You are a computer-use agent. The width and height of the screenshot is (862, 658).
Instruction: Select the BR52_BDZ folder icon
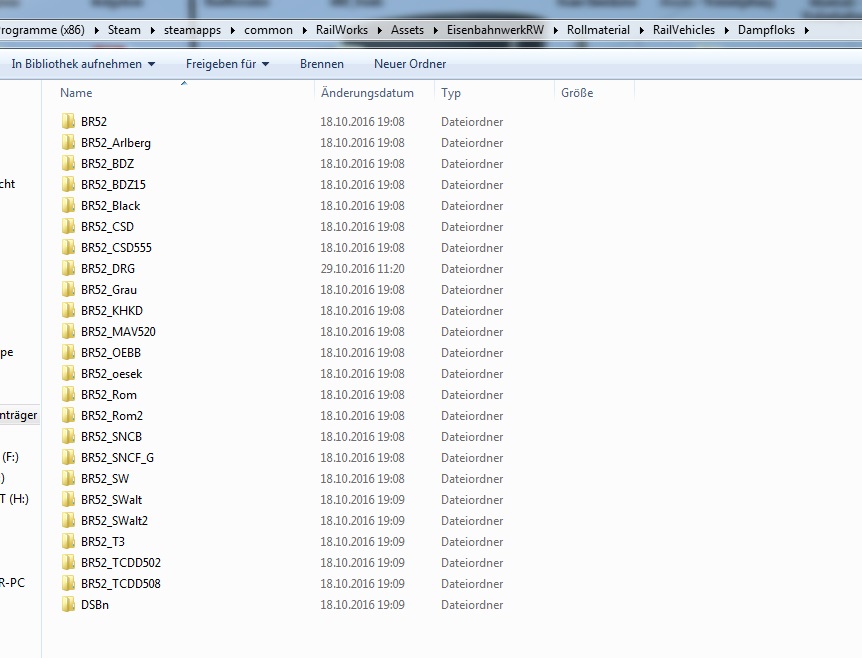68,163
